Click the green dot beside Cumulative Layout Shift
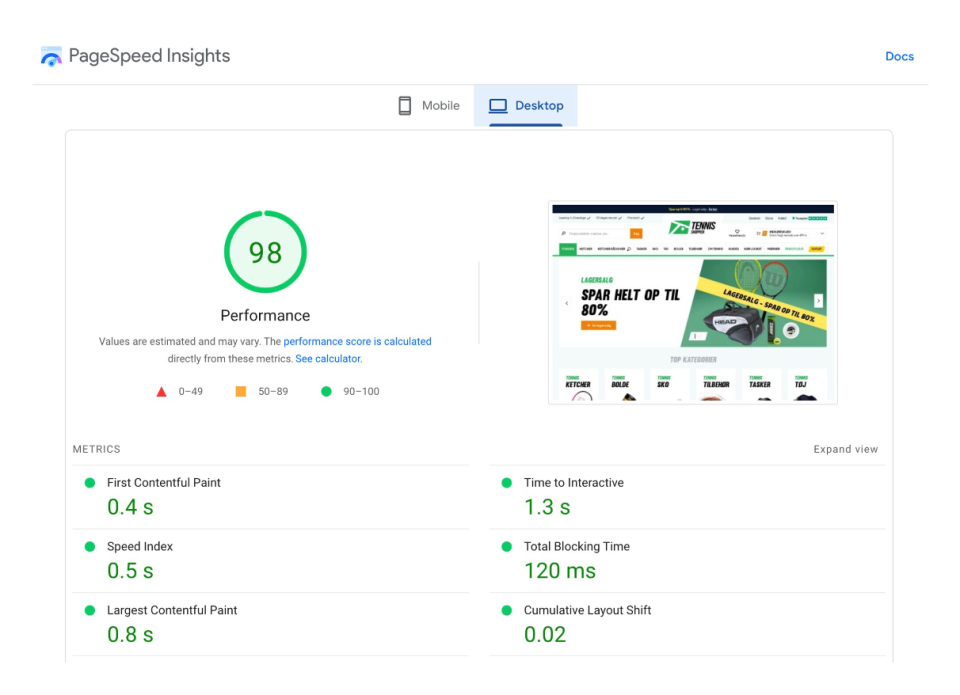The image size is (960, 695). tap(507, 610)
